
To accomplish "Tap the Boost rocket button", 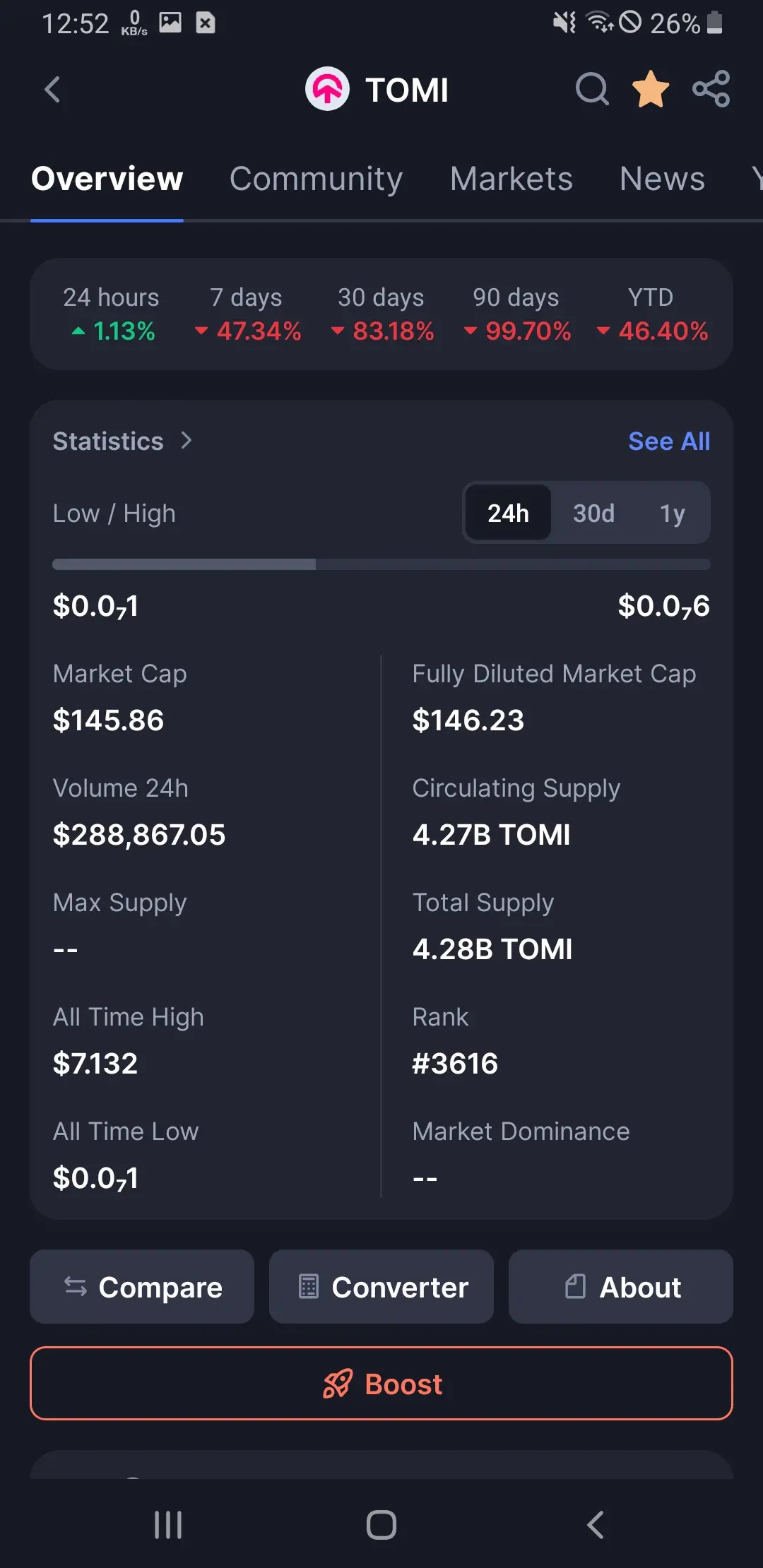I will tap(381, 1384).
